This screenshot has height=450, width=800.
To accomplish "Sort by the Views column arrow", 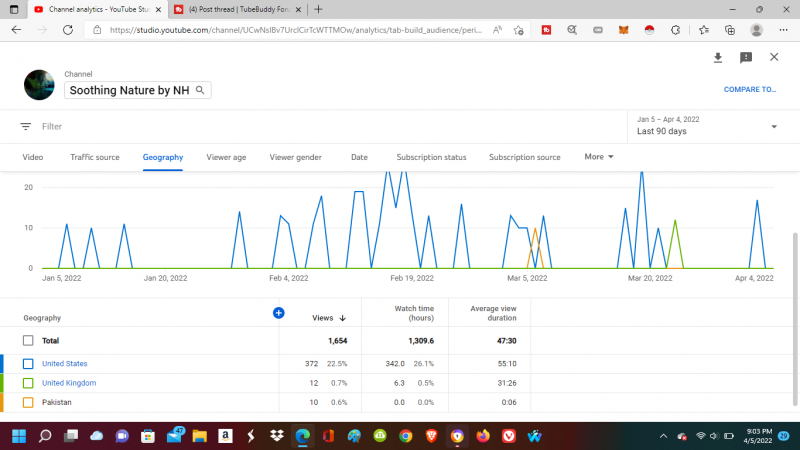I will 343,318.
